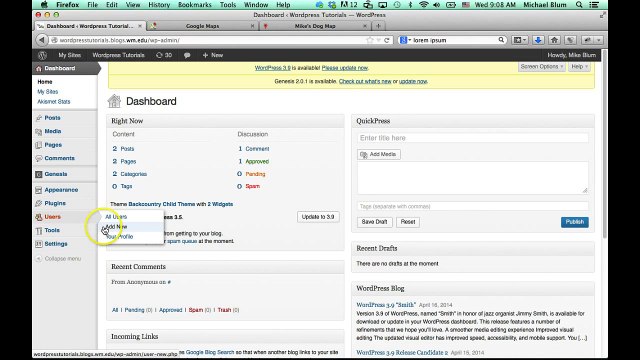Open Plugins in the sidebar

coord(55,203)
